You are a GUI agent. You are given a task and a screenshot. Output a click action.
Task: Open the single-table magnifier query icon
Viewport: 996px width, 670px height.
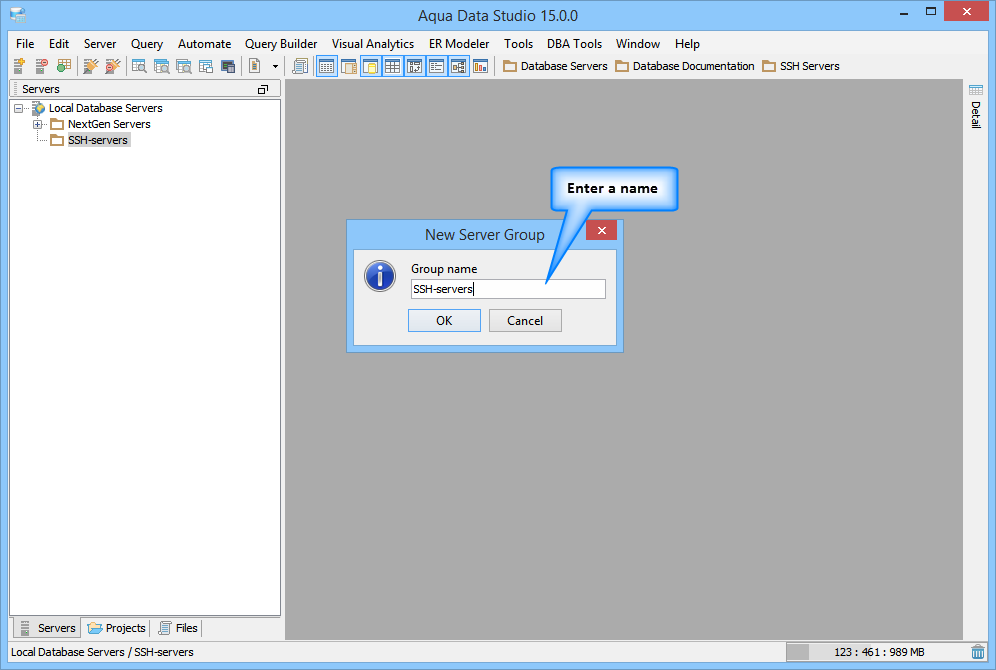138,65
